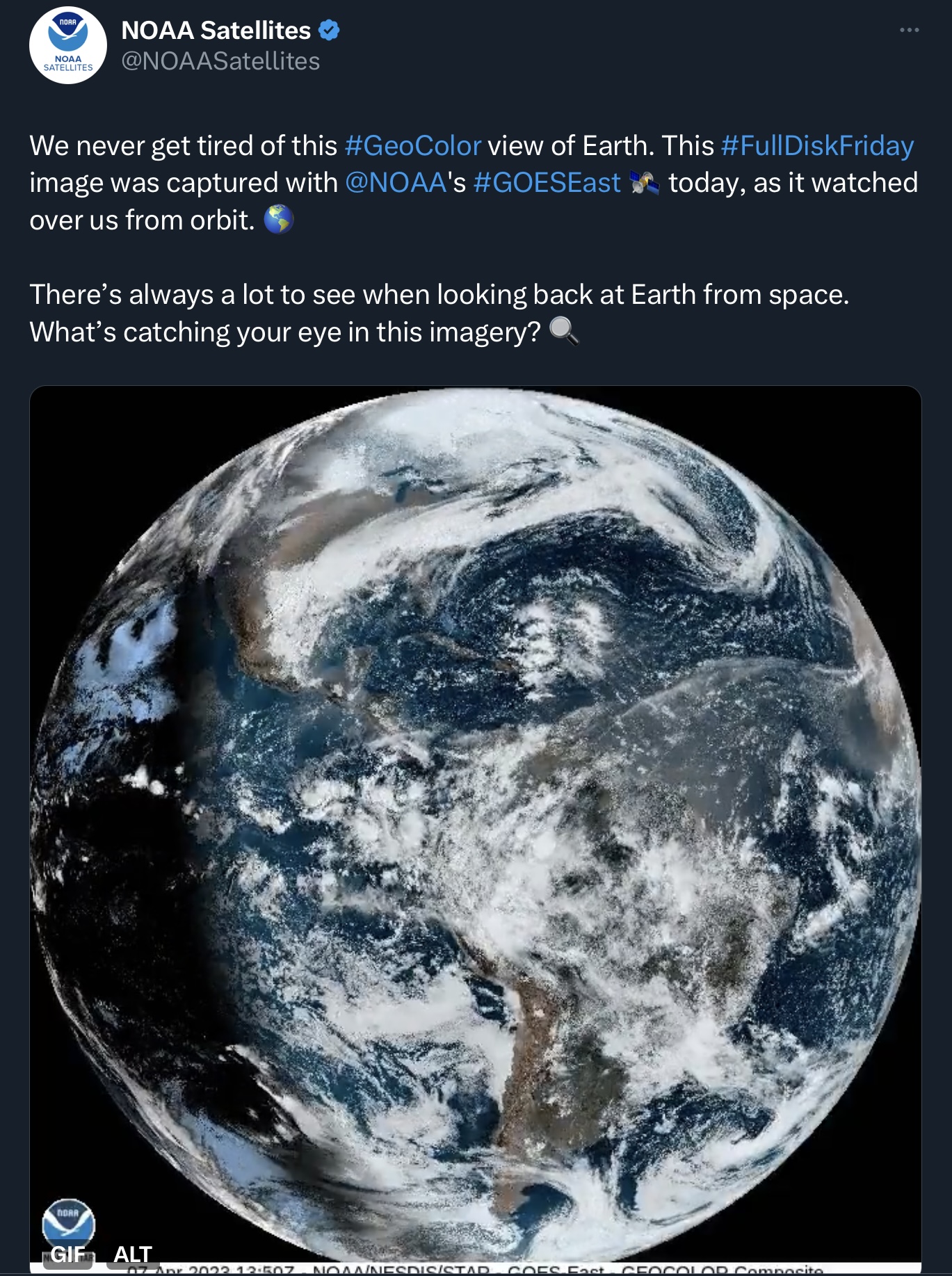Click the magnifying glass emoji
The height and width of the screenshot is (1276, 952).
pyautogui.click(x=563, y=331)
